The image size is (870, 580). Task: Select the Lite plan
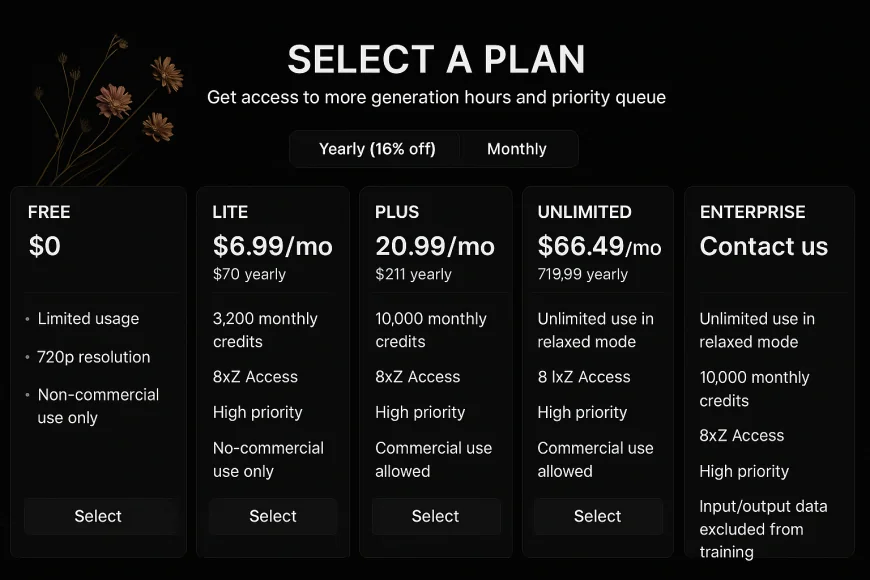click(273, 516)
